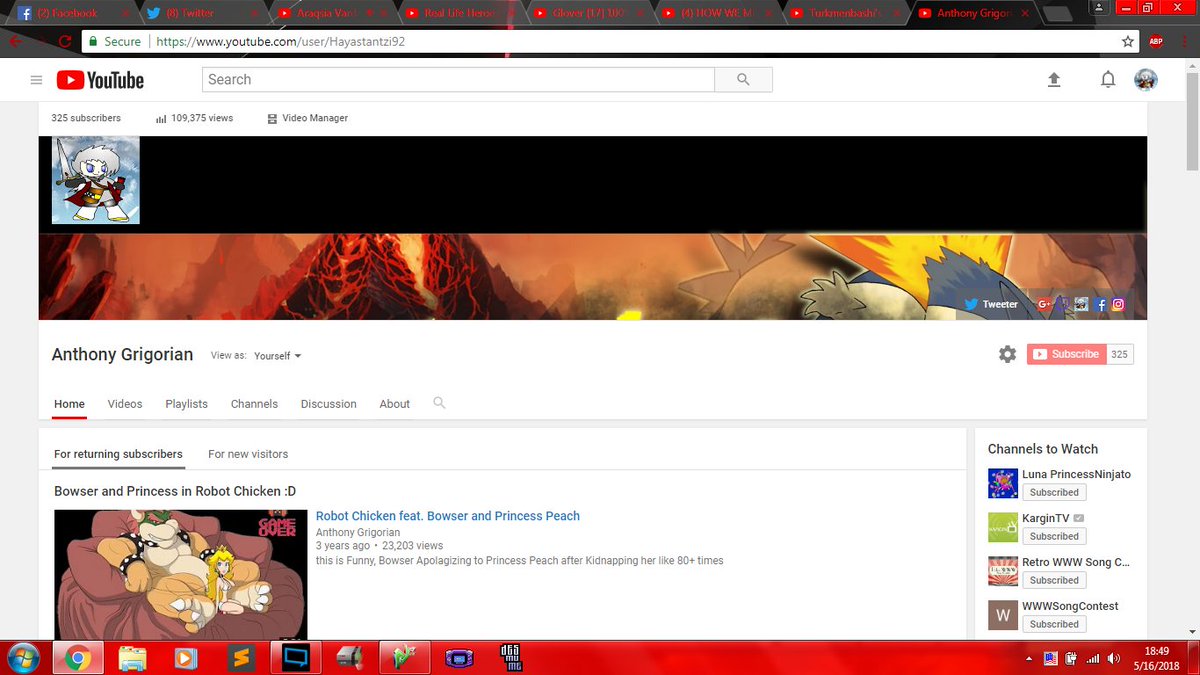Bookmark the page with star icon

(x=1128, y=42)
